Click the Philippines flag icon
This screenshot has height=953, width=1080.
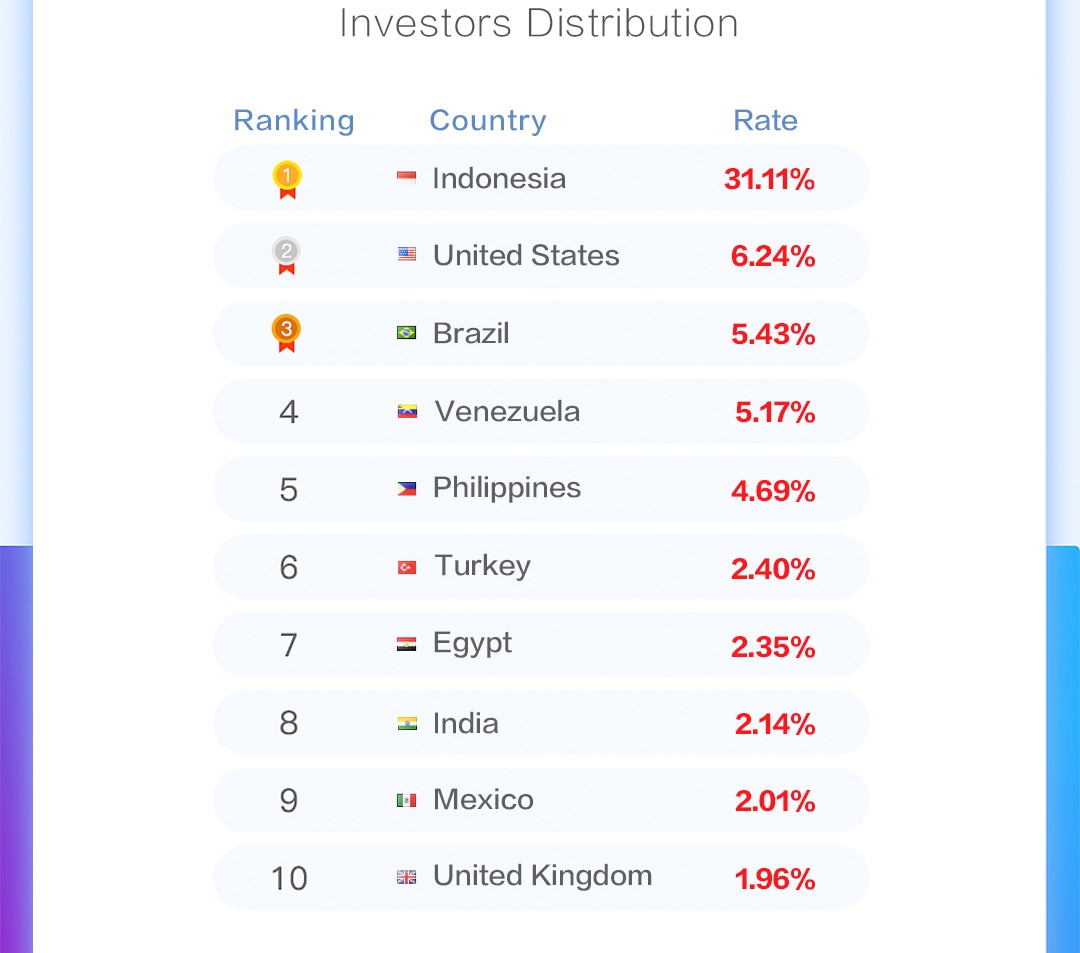coord(406,489)
